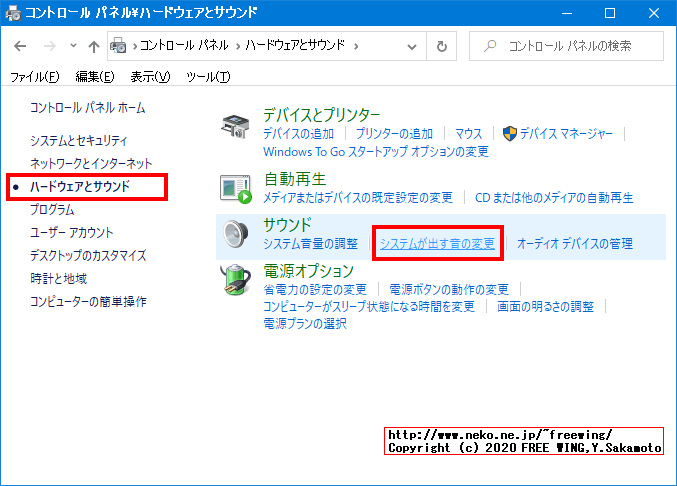677x486 pixels.
Task: Click プリンターの追加 link
Action: (394, 134)
